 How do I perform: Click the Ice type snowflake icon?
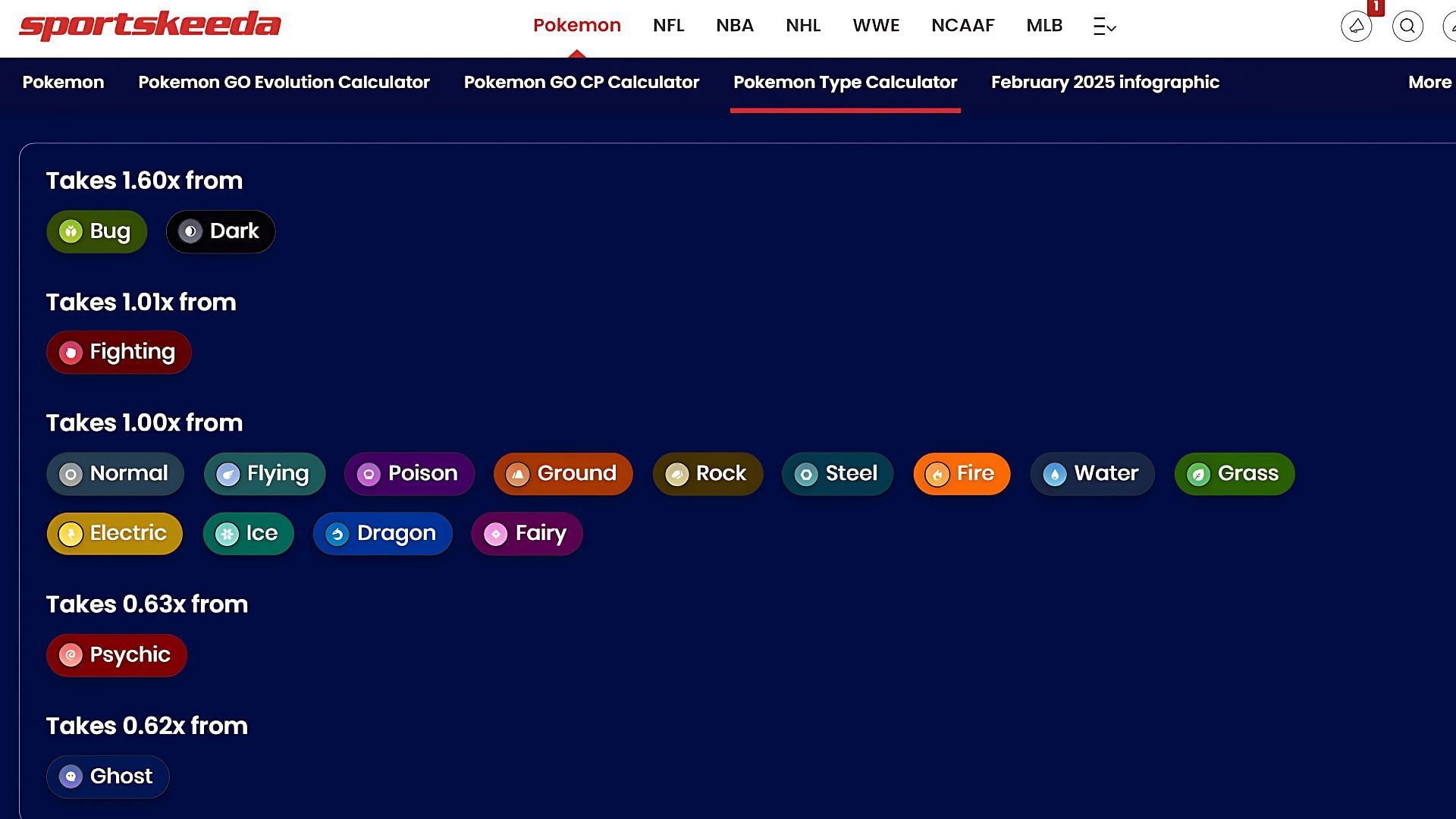[227, 535]
